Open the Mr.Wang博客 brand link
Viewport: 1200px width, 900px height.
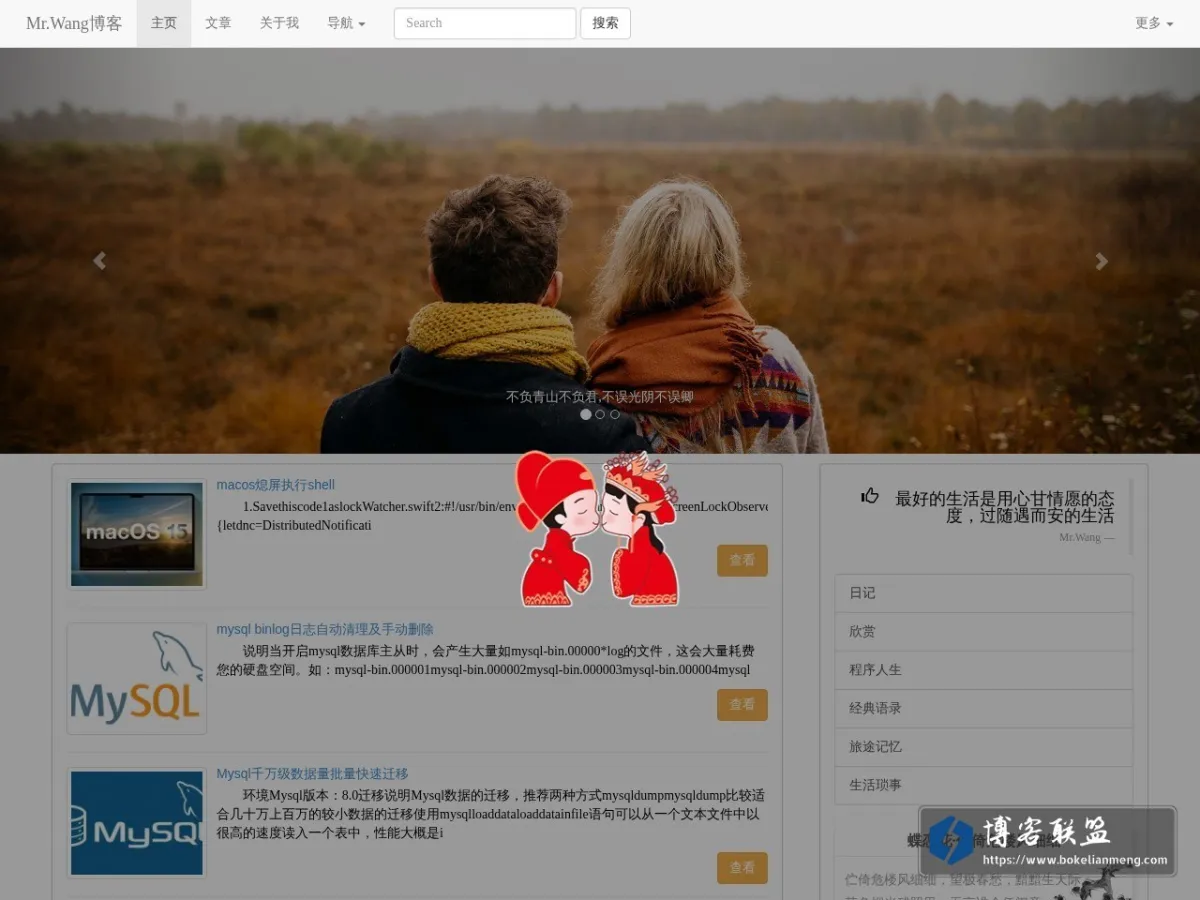tap(74, 23)
